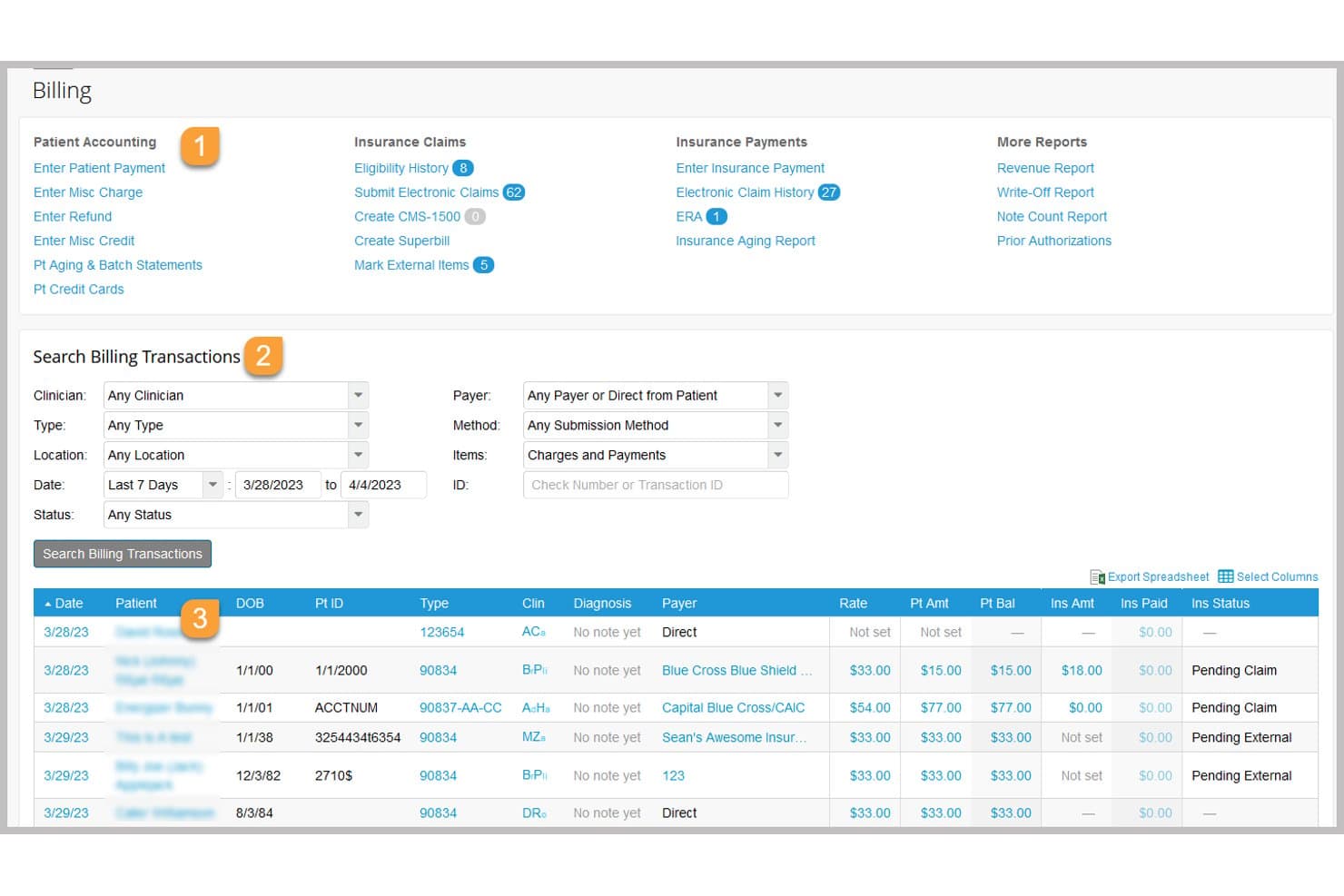Open Pt Credit Cards link
This screenshot has width=1344, height=896.
[x=79, y=290]
